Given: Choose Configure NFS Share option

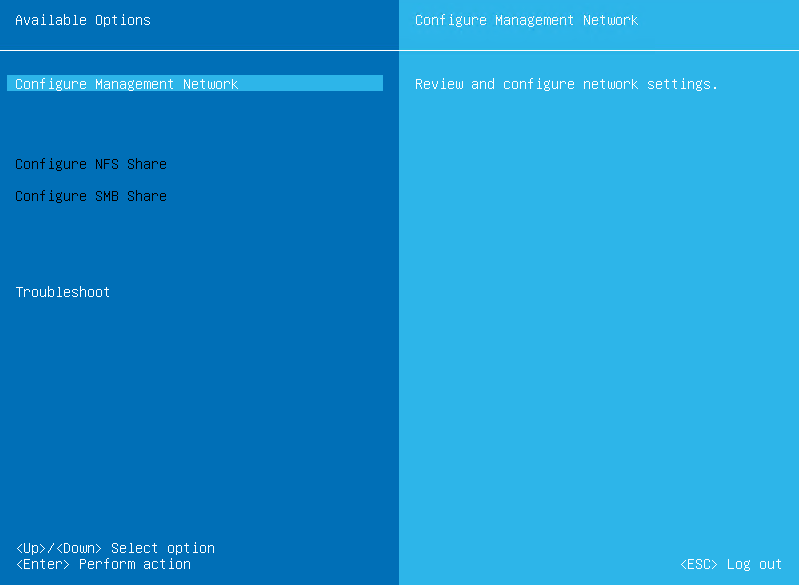Looking at the screenshot, I should click(91, 164).
